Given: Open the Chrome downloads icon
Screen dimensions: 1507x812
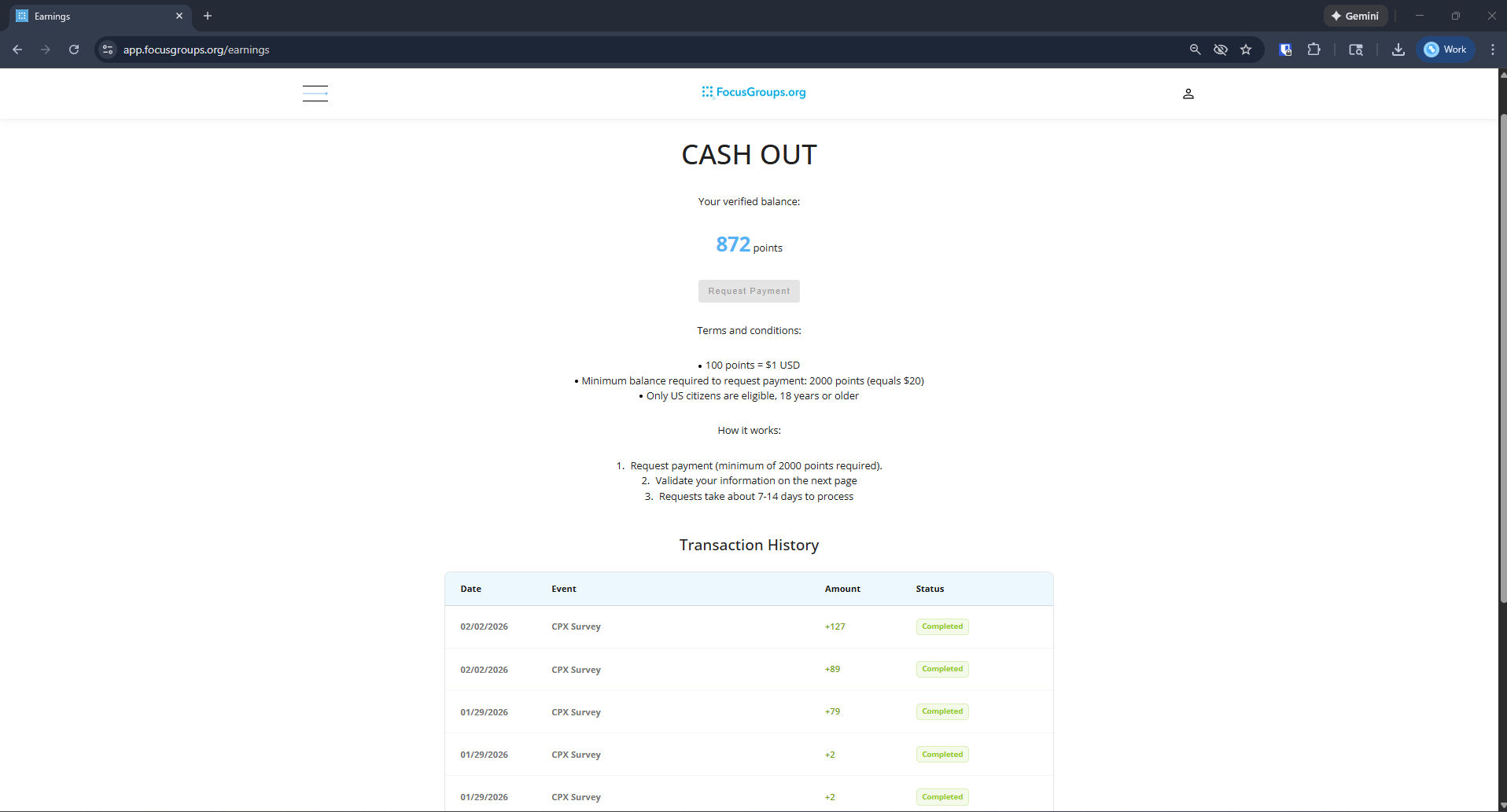Looking at the screenshot, I should (x=1398, y=50).
